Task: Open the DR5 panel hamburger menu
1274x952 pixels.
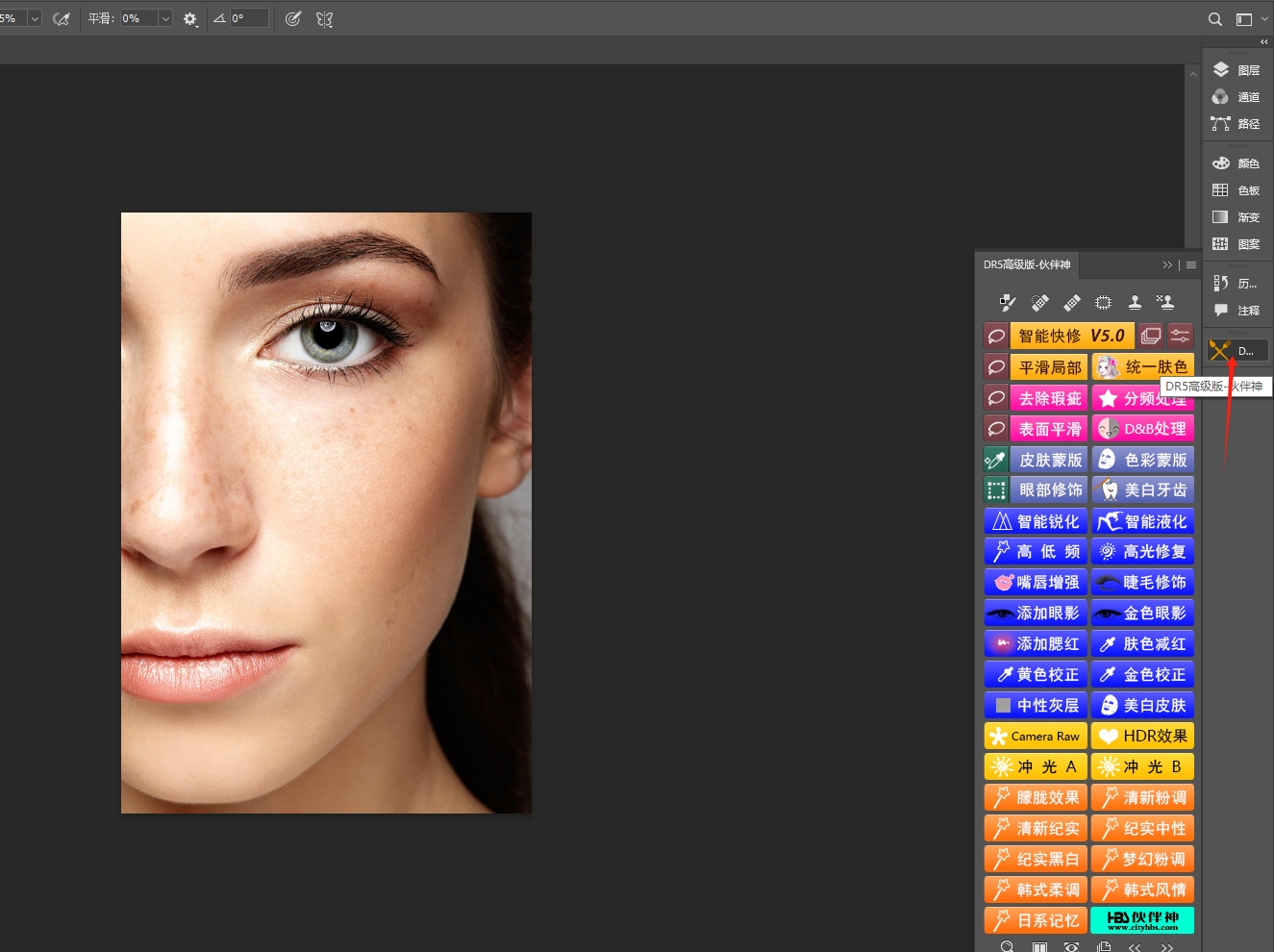Action: tap(1191, 264)
